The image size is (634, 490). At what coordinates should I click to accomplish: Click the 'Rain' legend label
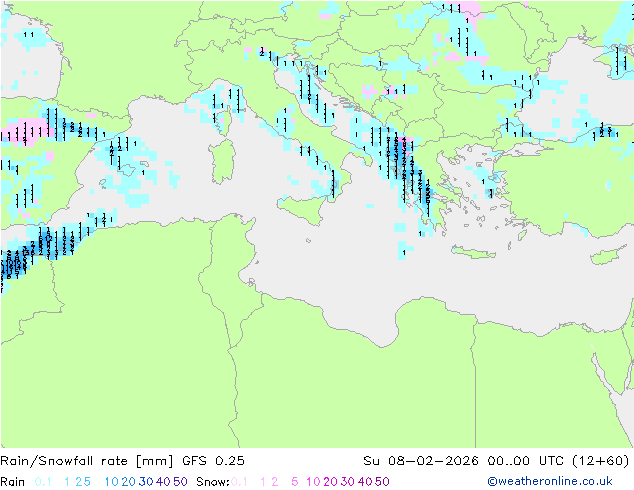tap(13, 482)
